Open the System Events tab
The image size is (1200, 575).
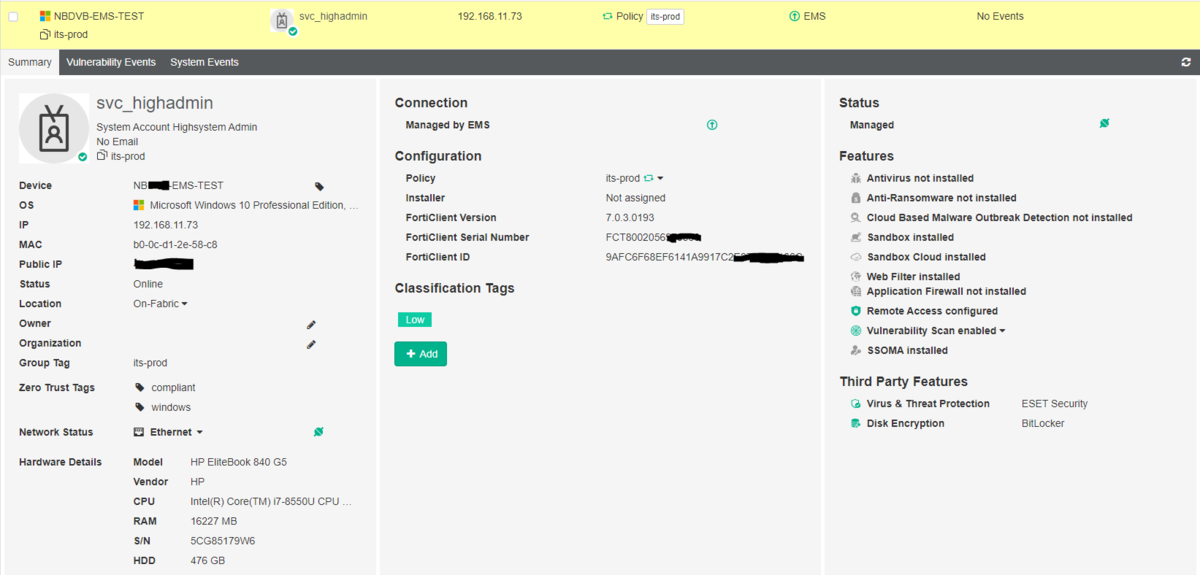[204, 62]
